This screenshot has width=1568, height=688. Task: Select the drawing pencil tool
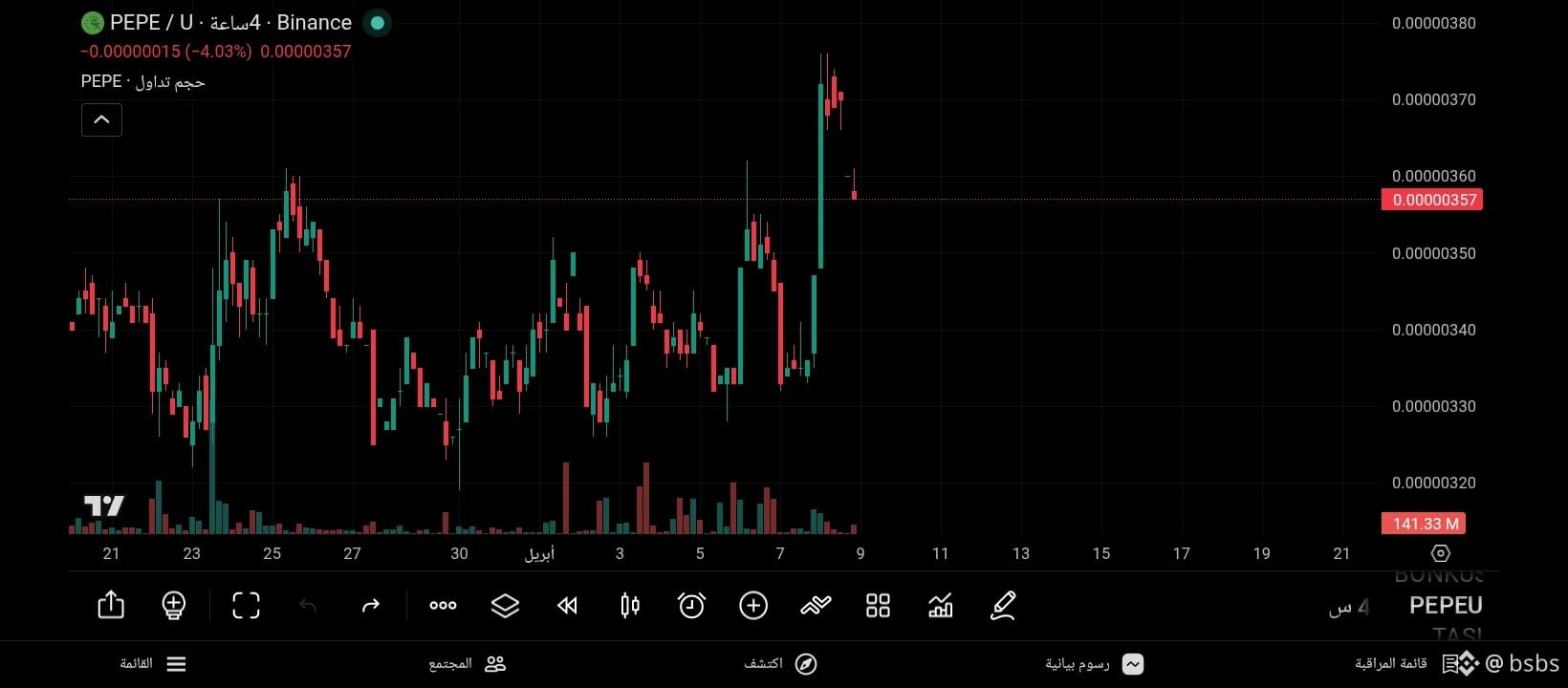pyautogui.click(x=1002, y=605)
